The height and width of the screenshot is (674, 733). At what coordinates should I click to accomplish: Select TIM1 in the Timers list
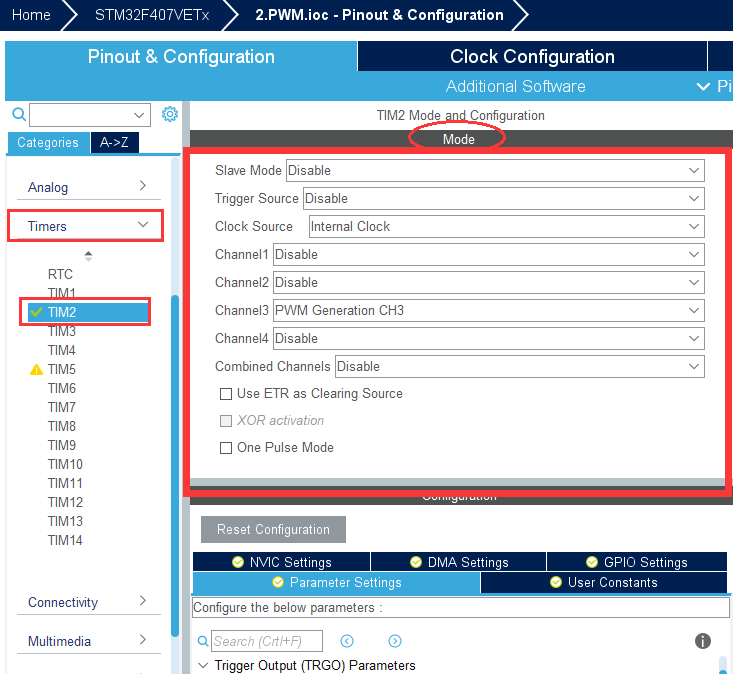click(62, 293)
